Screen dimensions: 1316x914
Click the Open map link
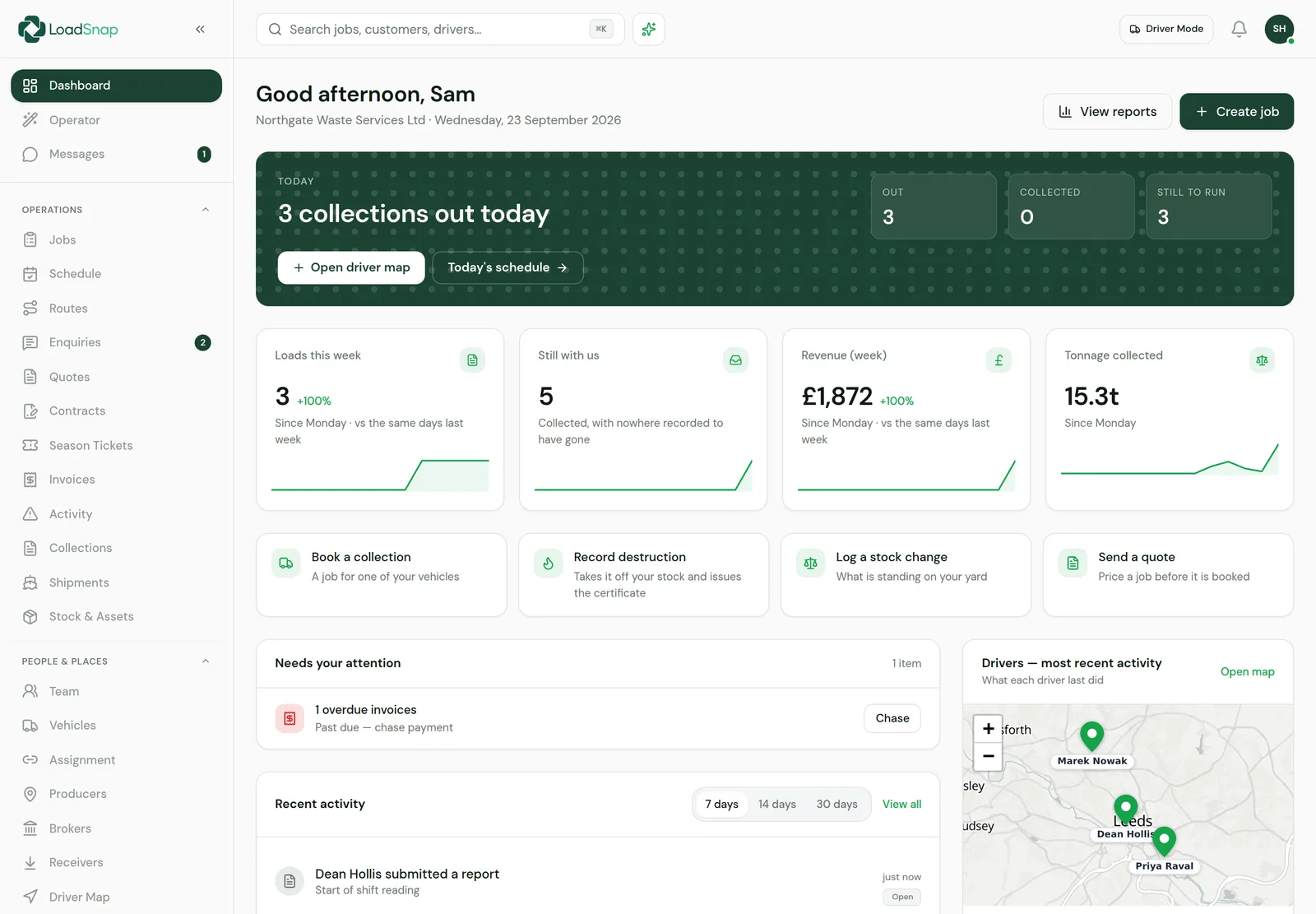point(1247,671)
